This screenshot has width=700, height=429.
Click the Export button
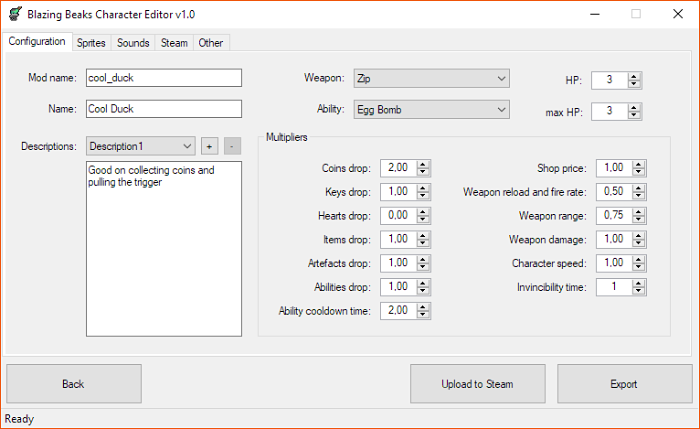624,384
